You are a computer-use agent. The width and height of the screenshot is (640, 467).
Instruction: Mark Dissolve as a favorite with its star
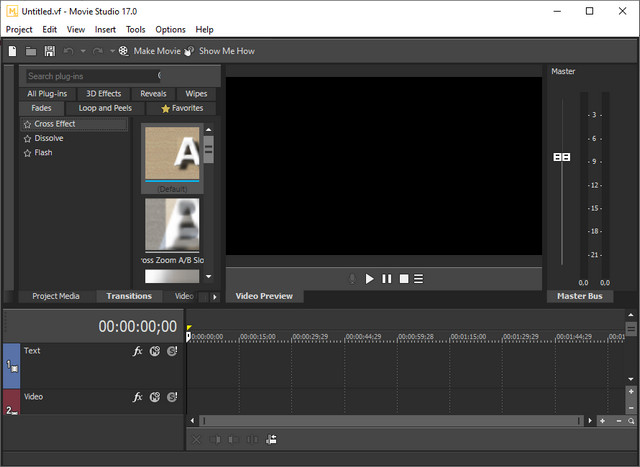27,139
